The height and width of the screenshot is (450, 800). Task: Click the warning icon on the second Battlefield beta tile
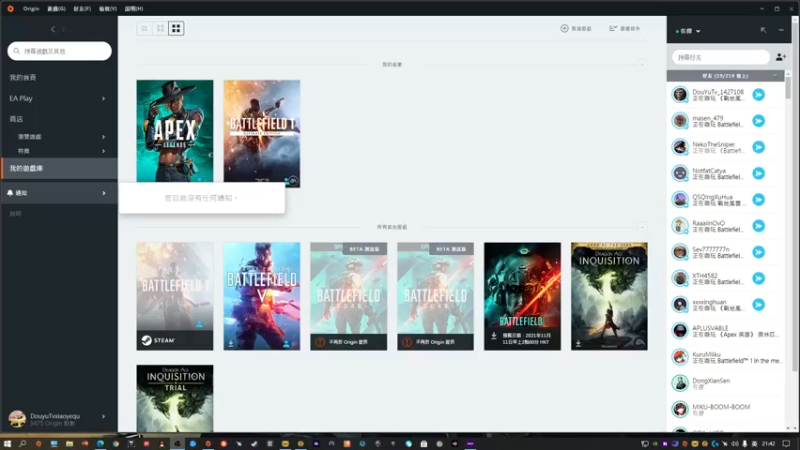pyautogui.click(x=407, y=342)
